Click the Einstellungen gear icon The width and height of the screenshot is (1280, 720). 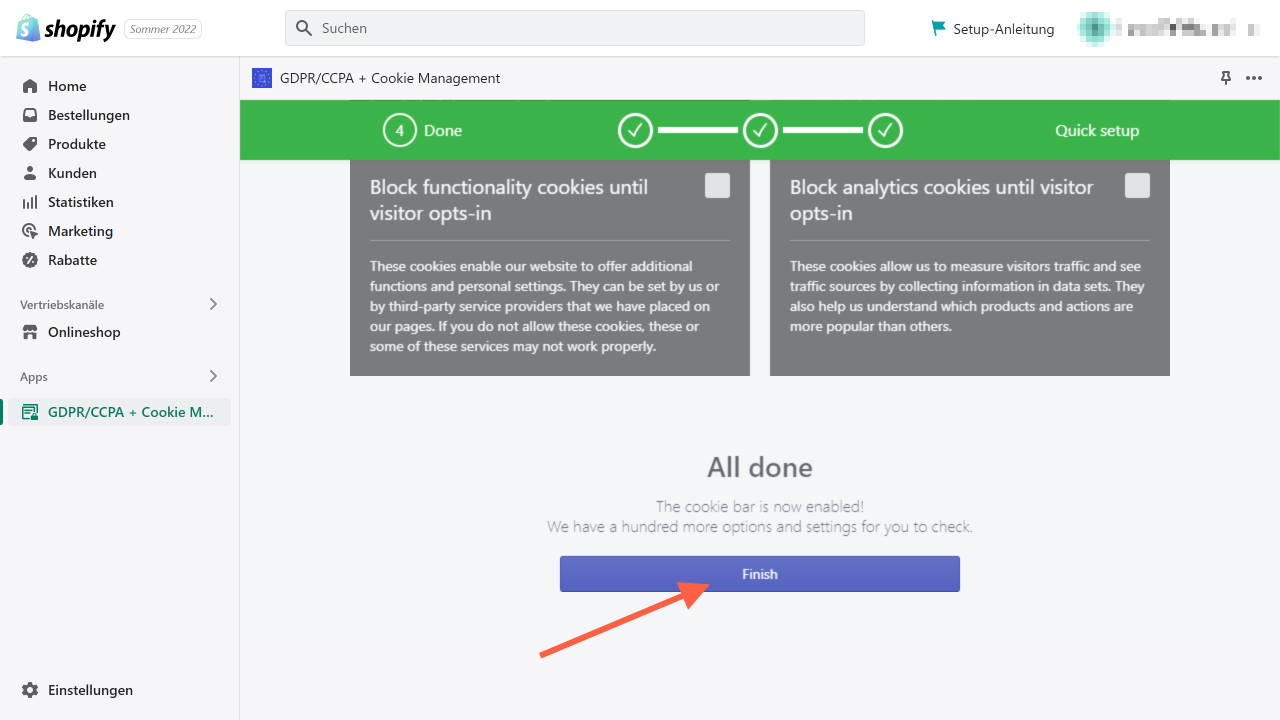(x=30, y=690)
